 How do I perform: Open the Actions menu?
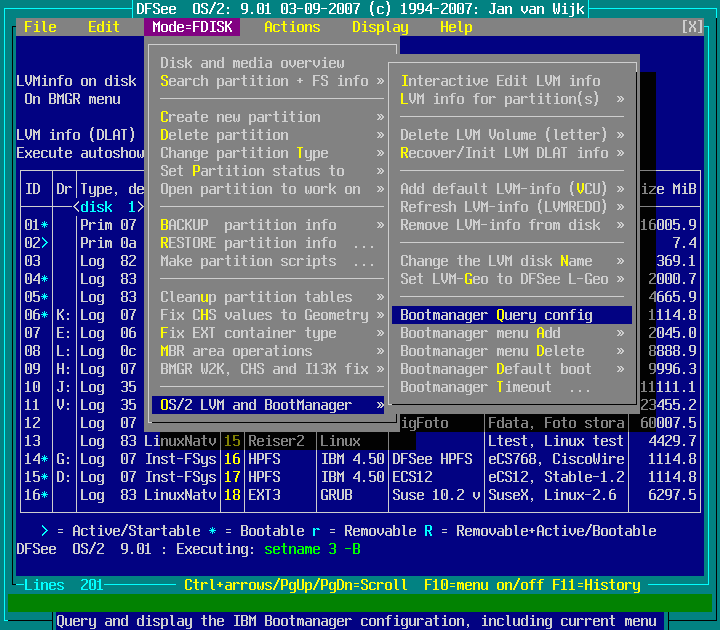(x=292, y=27)
